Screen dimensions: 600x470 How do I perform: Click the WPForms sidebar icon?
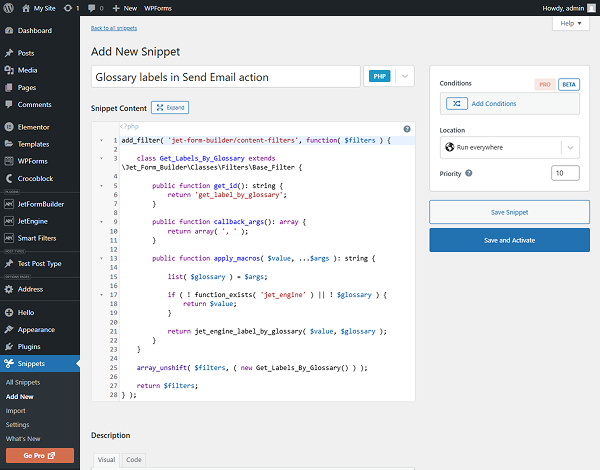point(9,161)
